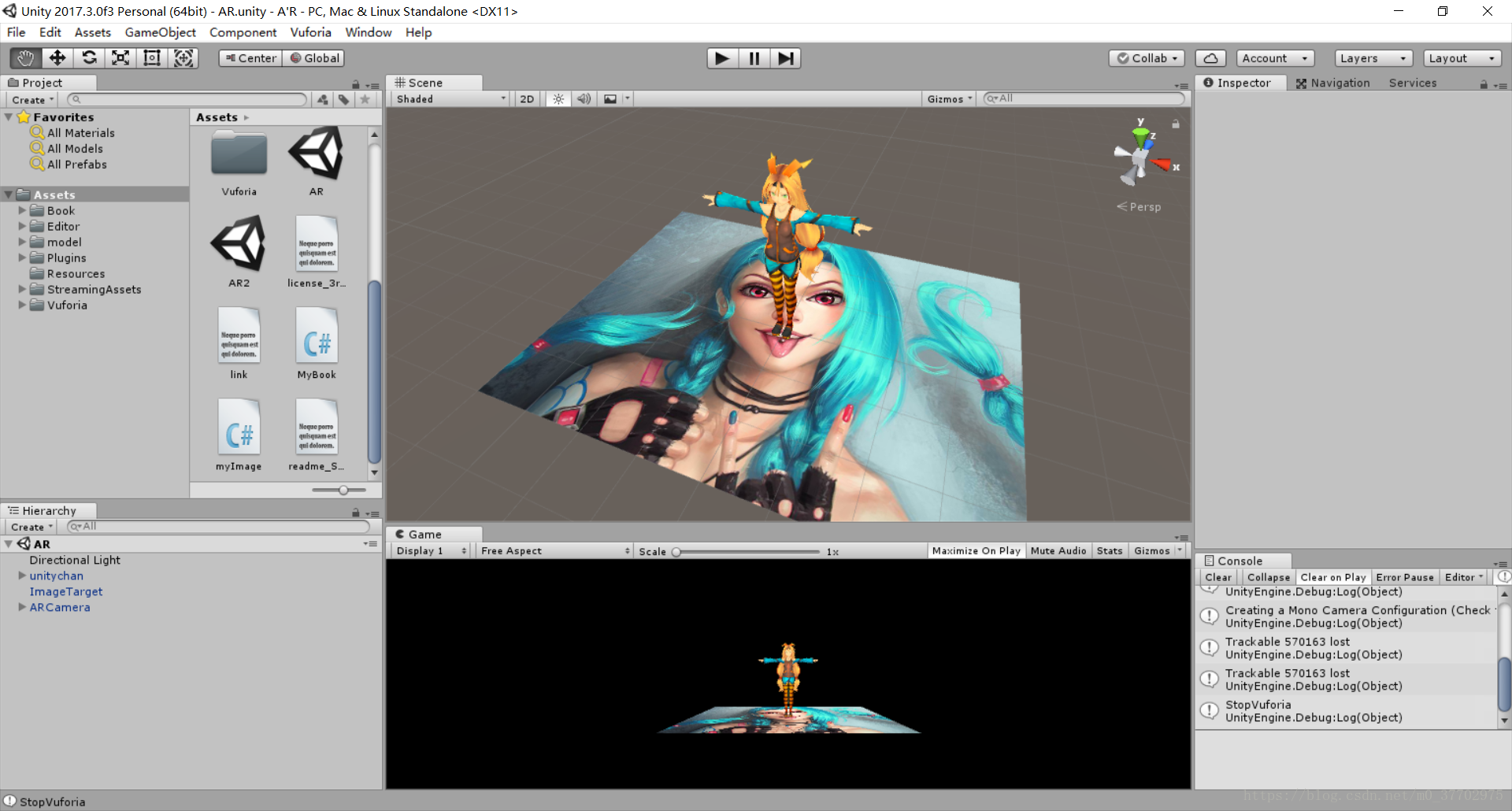Image resolution: width=1512 pixels, height=811 pixels.
Task: Search by type in Project panel
Action: (323, 100)
